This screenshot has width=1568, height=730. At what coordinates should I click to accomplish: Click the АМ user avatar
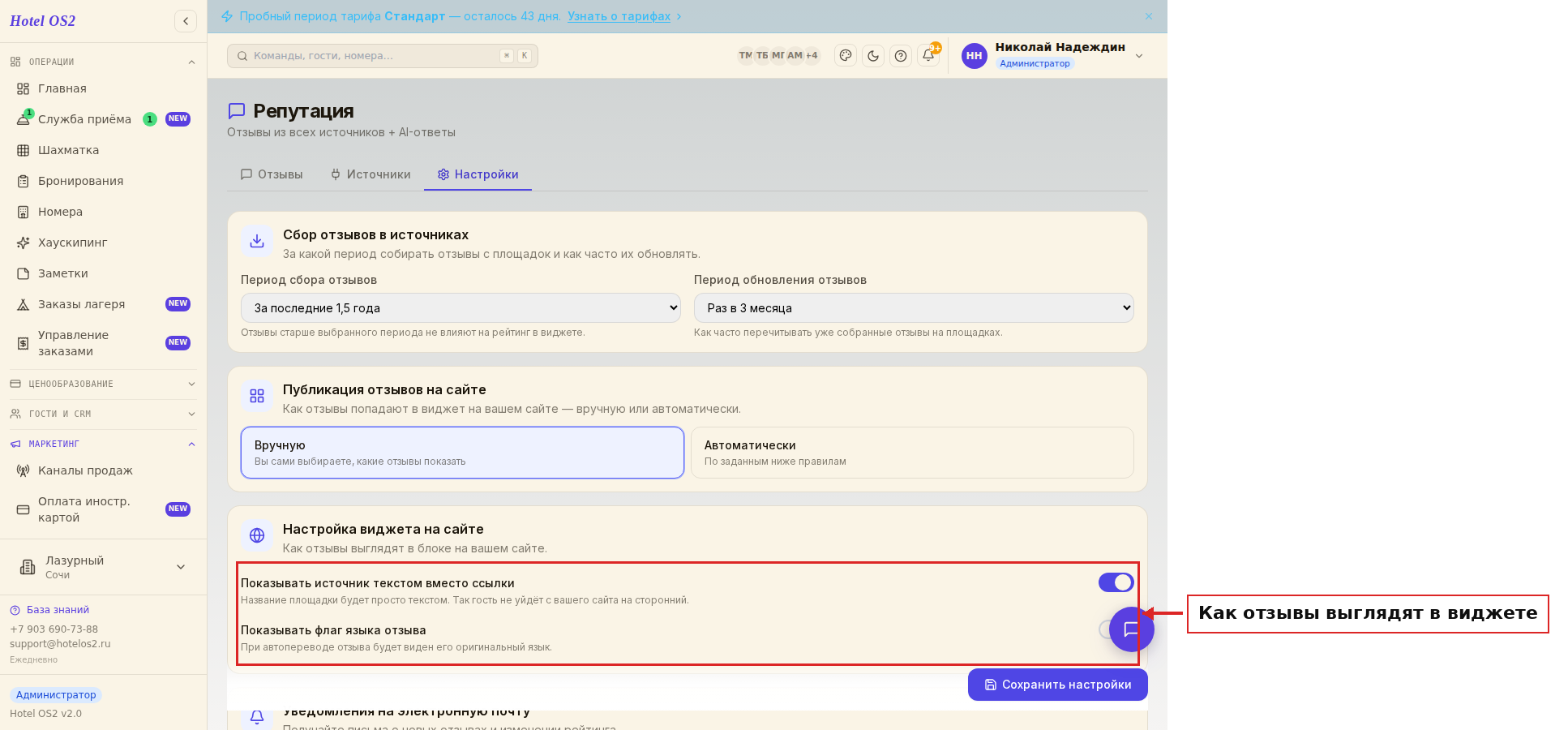tap(795, 56)
